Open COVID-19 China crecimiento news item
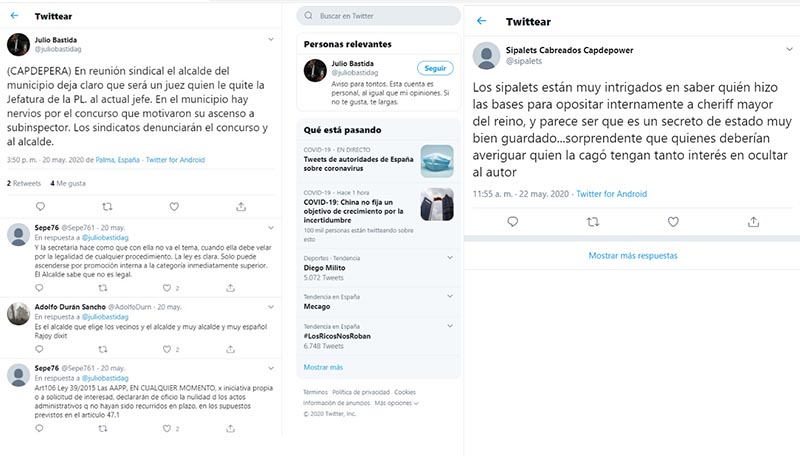Viewport: 800px width, 456px height. point(379,216)
